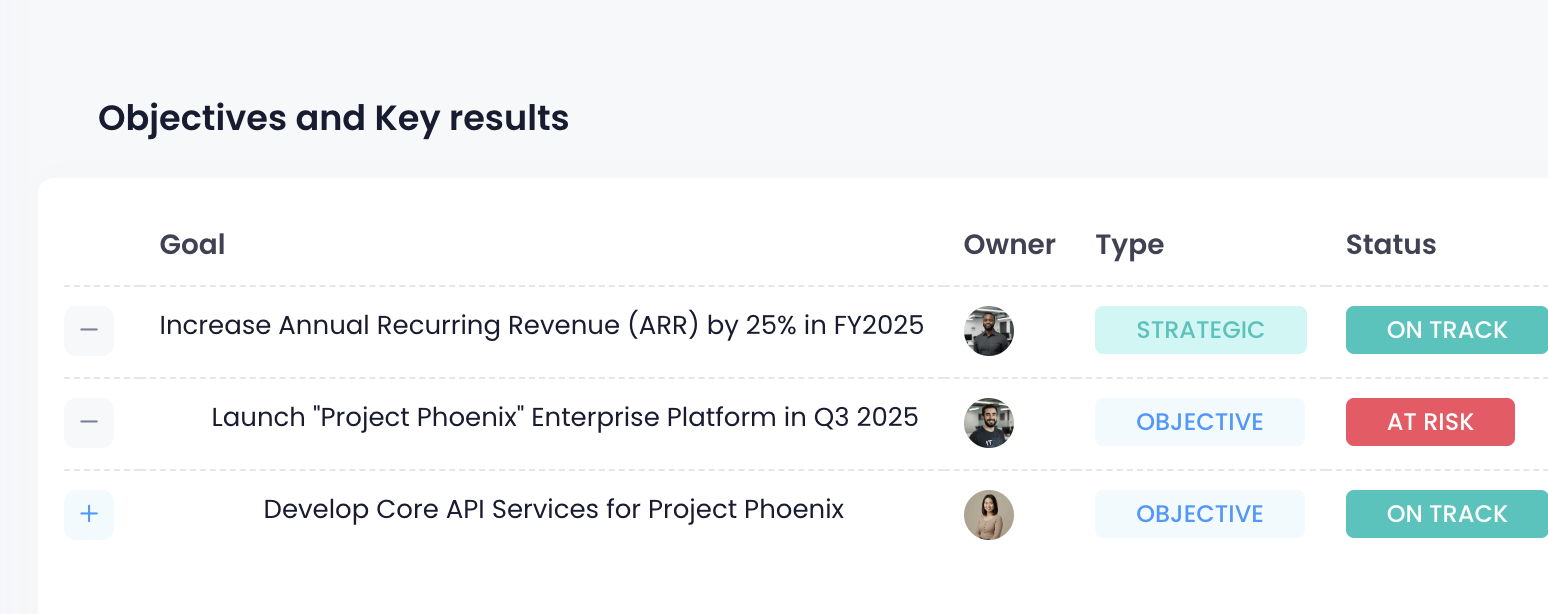Screen dimensions: 1548x614
Task: Click the Owner column header
Action: [x=1009, y=245]
